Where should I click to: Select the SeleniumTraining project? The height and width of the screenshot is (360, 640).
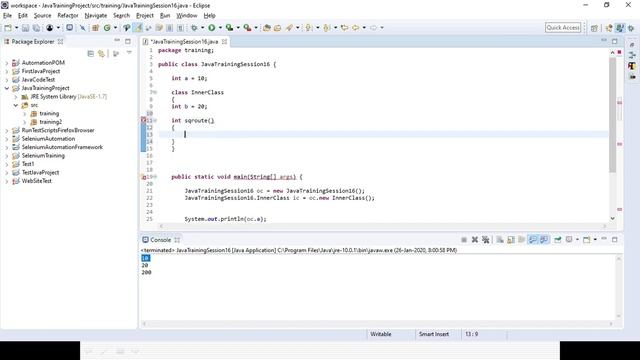(x=43, y=156)
